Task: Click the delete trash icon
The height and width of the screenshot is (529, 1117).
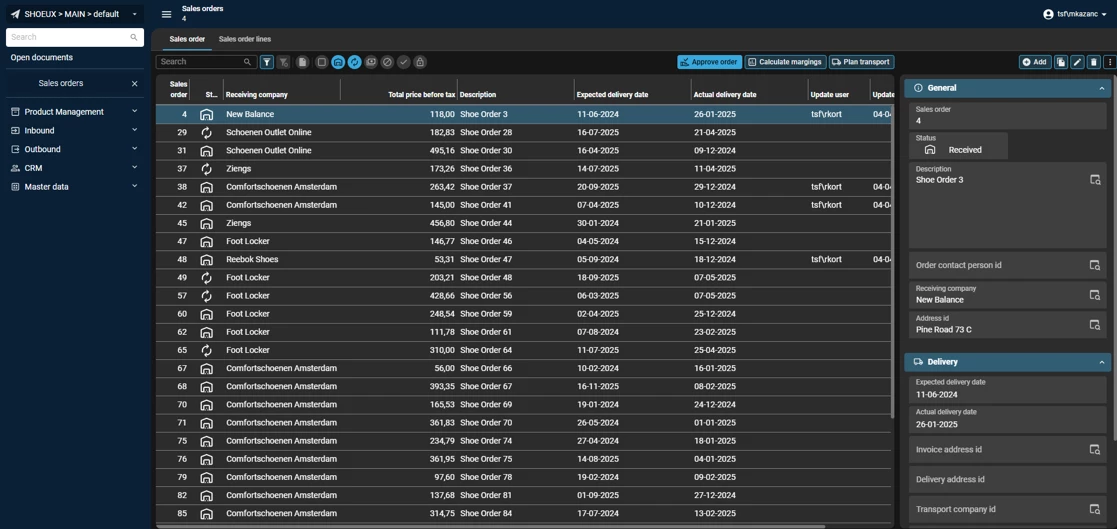Action: [1093, 62]
